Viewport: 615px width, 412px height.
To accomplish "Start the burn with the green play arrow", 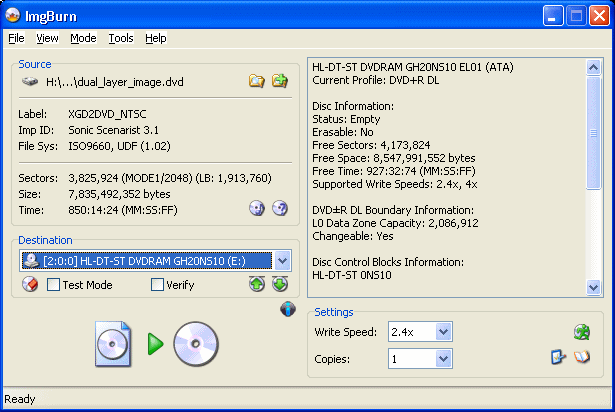I will pos(156,344).
